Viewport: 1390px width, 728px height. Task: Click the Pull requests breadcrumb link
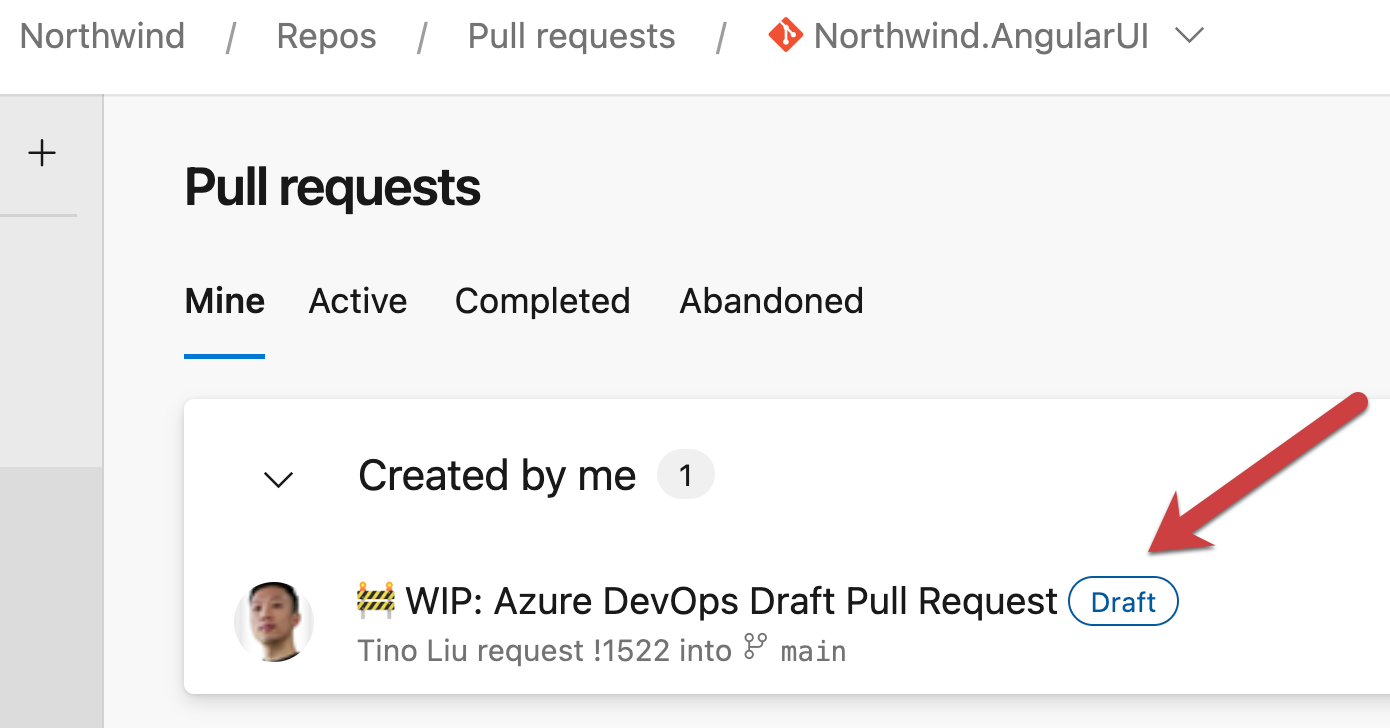(571, 36)
